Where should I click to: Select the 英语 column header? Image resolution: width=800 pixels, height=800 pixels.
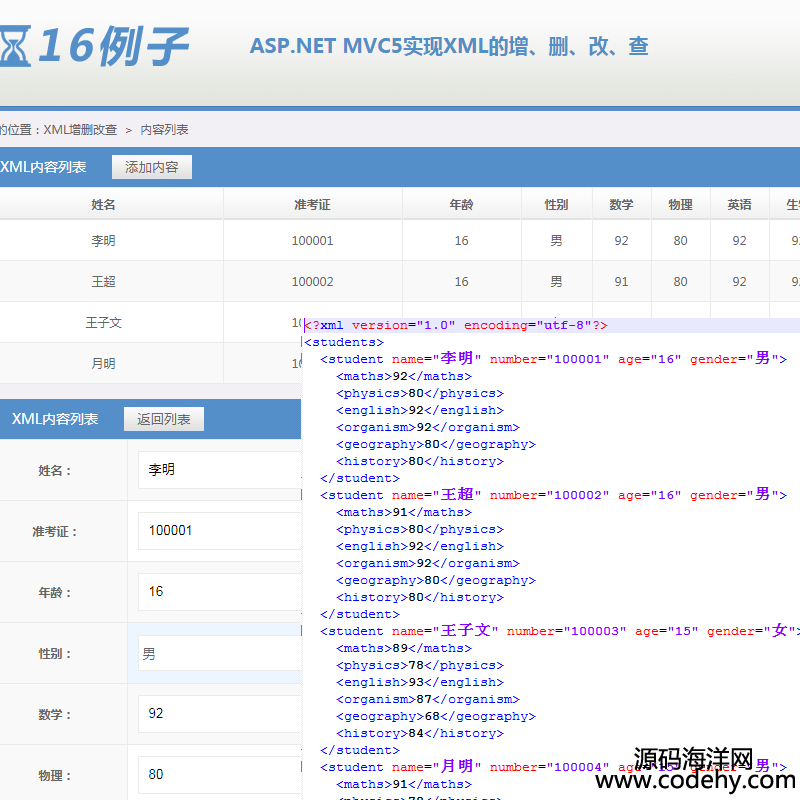coord(739,205)
